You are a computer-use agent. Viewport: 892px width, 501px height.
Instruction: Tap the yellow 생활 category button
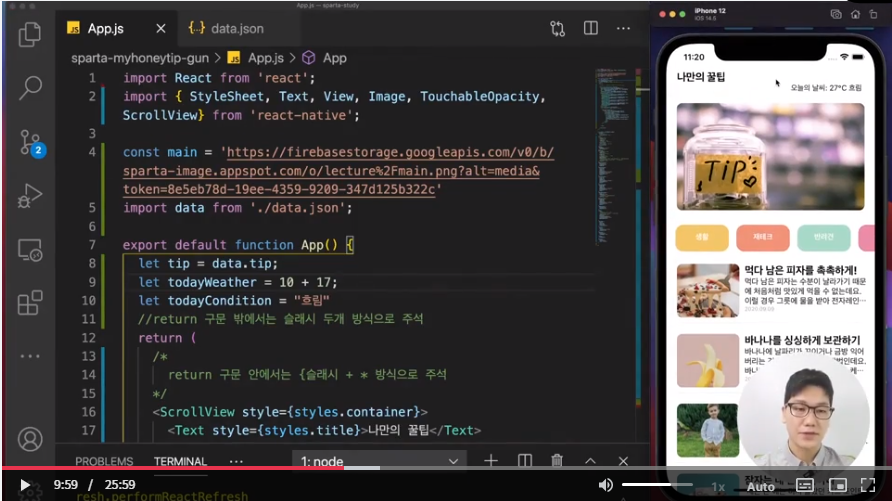pyautogui.click(x=702, y=238)
